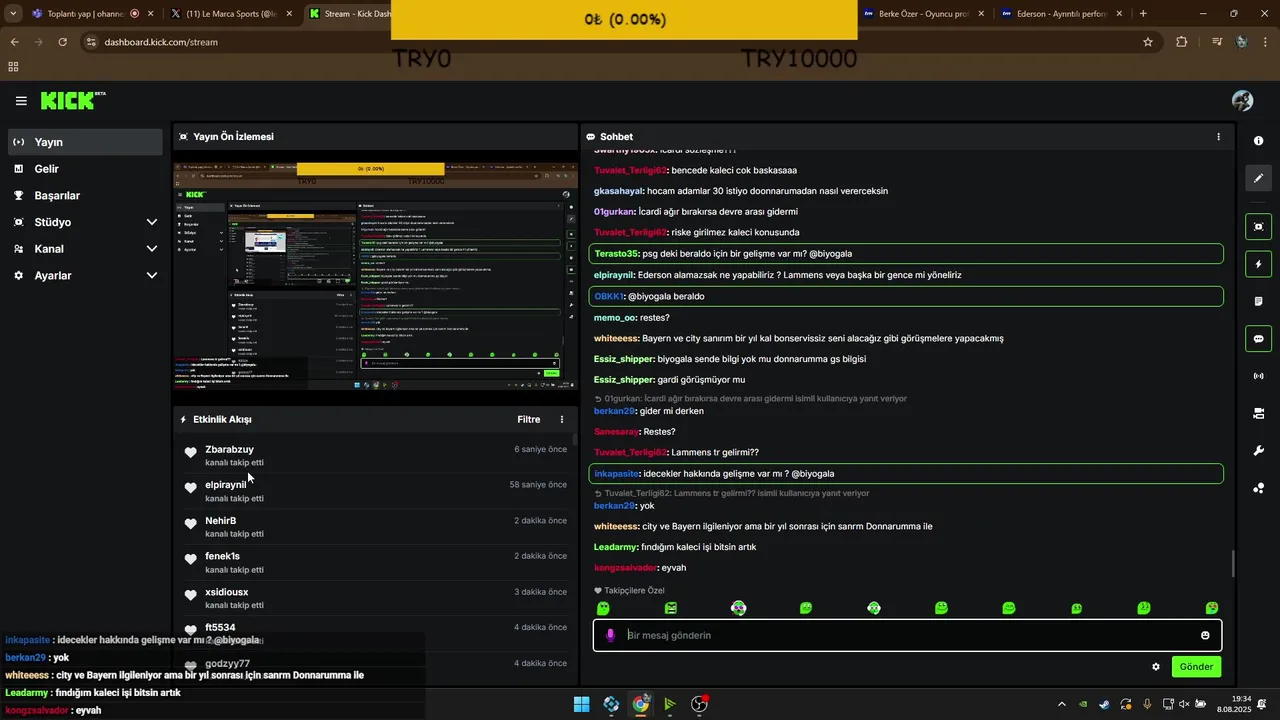
Task: Open Chrome extensions puzzle icon
Action: point(1182,42)
